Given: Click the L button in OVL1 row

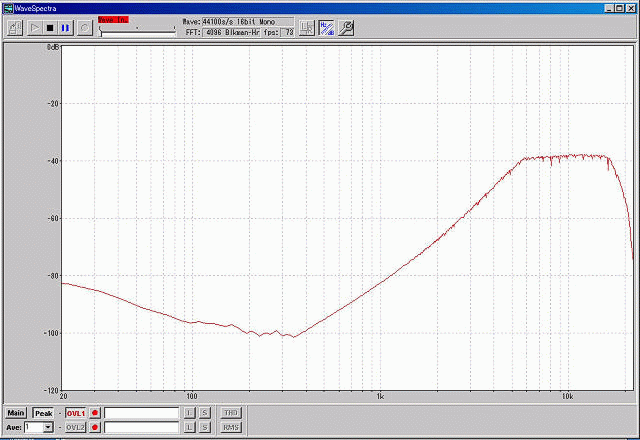Looking at the screenshot, I should pyautogui.click(x=188, y=412).
